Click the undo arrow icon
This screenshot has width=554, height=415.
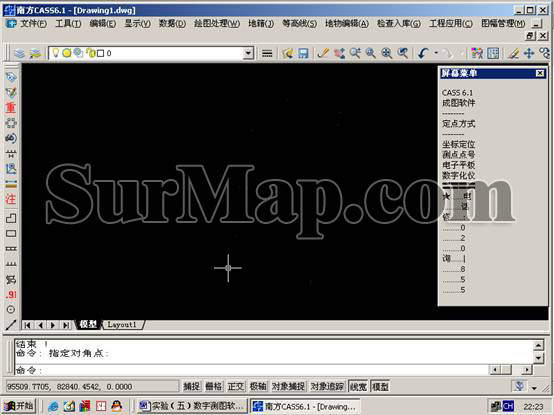tap(423, 53)
